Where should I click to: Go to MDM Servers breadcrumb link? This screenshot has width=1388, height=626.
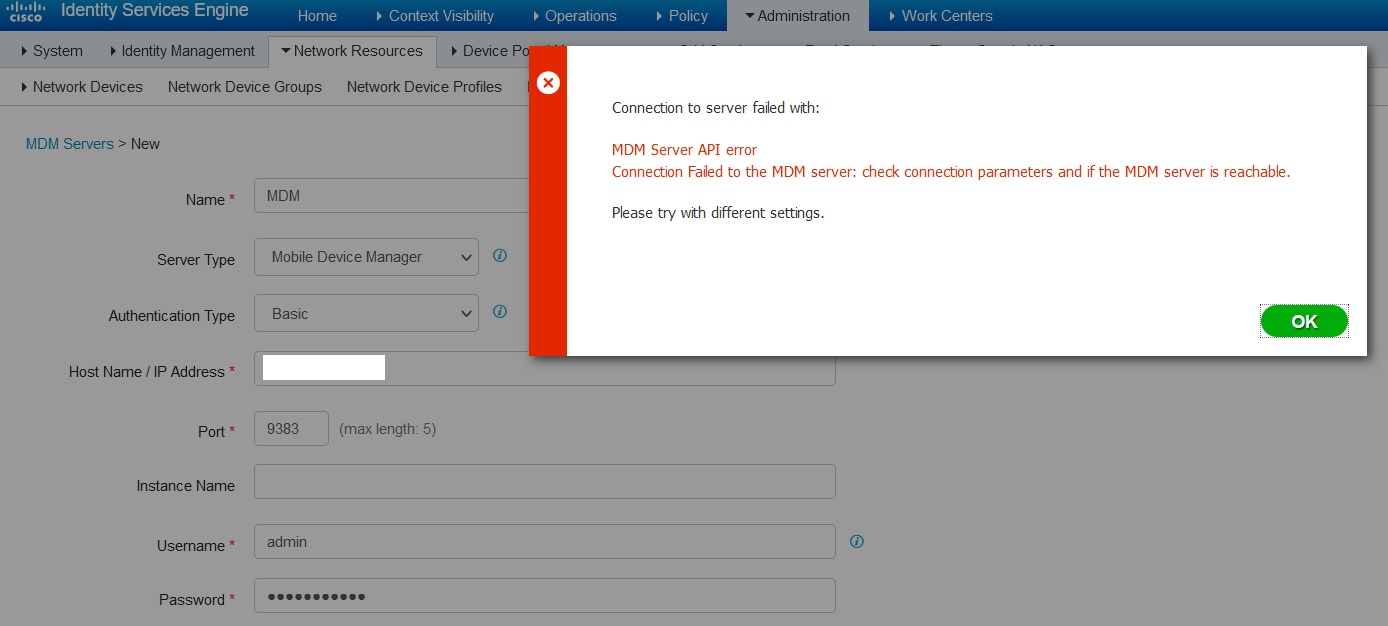coord(70,144)
